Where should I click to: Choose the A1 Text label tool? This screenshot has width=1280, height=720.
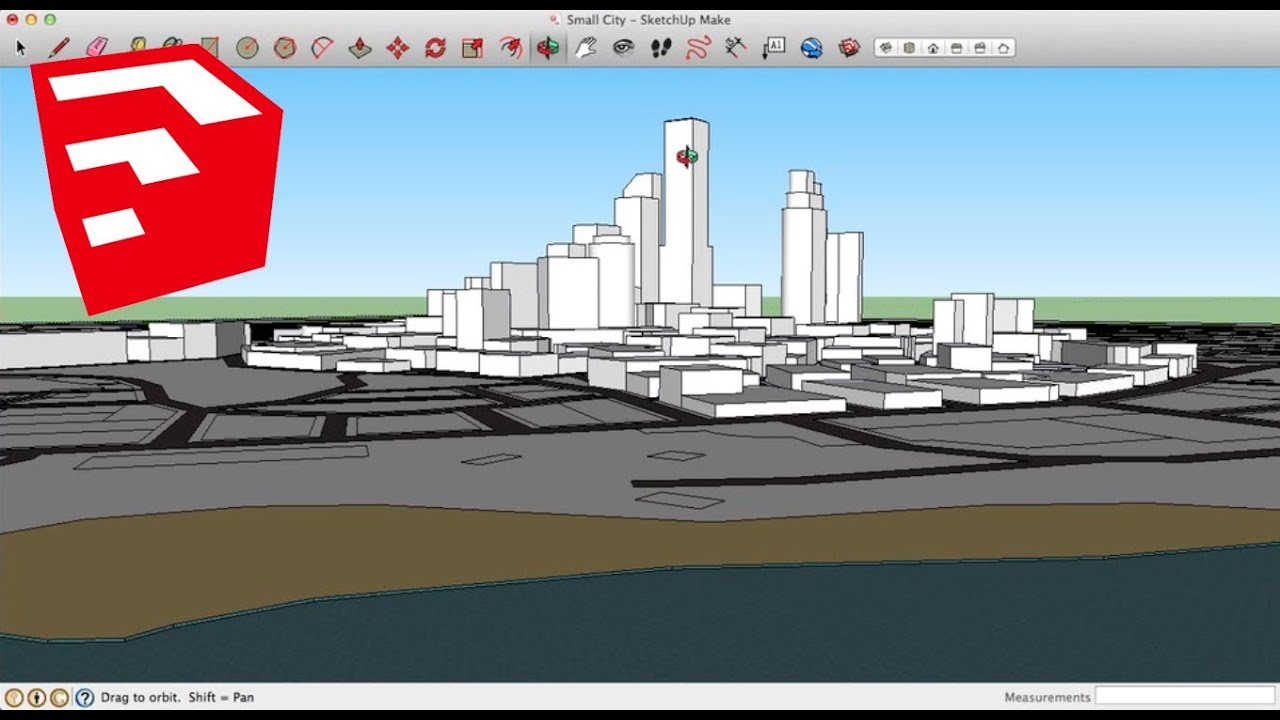pos(774,47)
